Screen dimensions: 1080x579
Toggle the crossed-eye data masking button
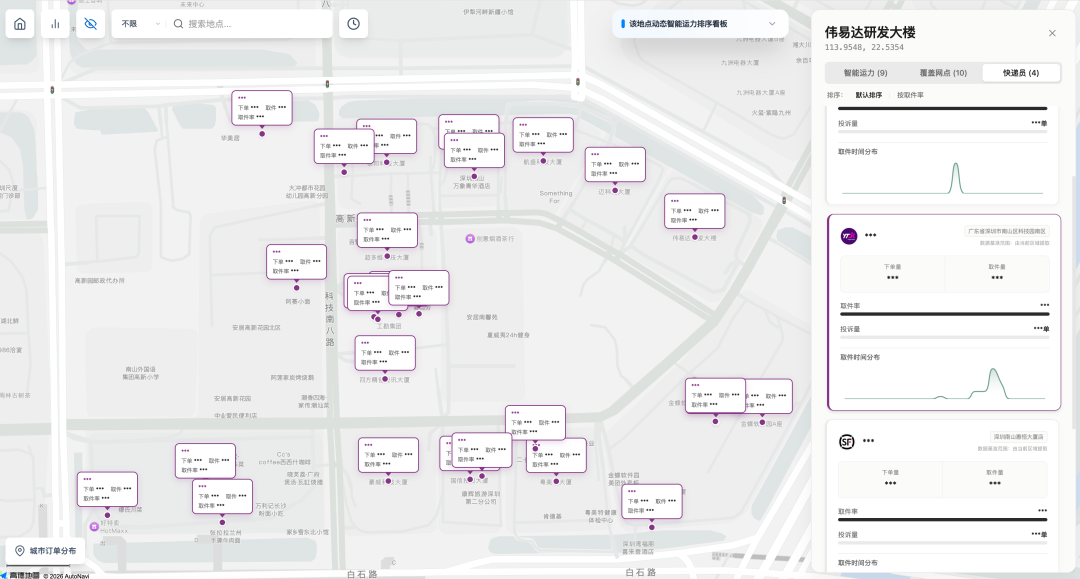(x=90, y=24)
